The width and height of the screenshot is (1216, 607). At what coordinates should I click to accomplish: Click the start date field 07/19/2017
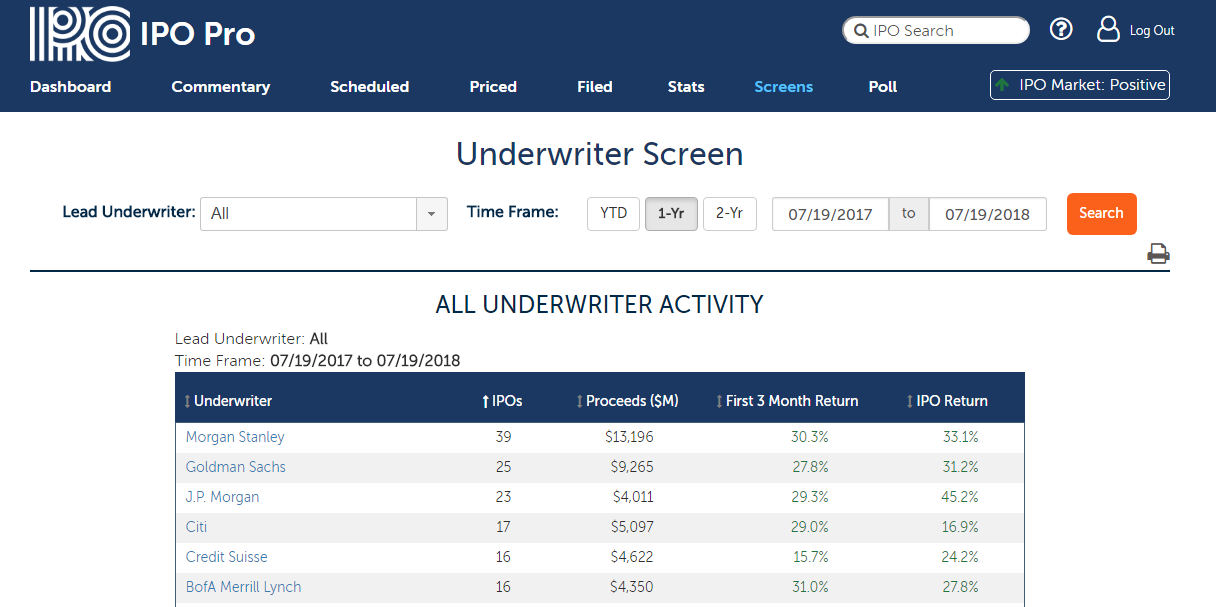click(x=830, y=214)
